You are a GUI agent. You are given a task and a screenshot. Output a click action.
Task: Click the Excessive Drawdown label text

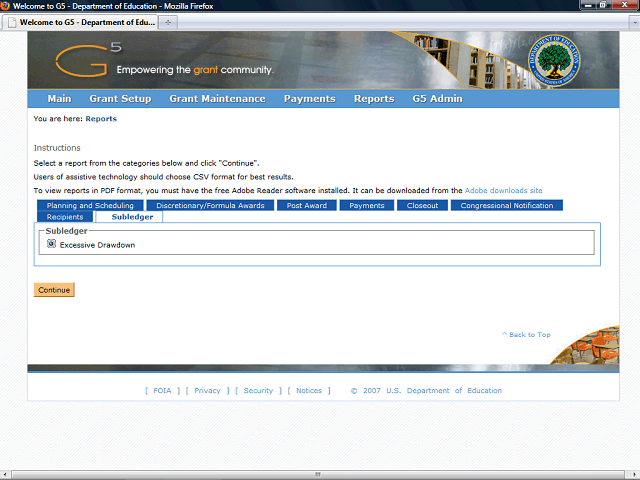(97, 245)
